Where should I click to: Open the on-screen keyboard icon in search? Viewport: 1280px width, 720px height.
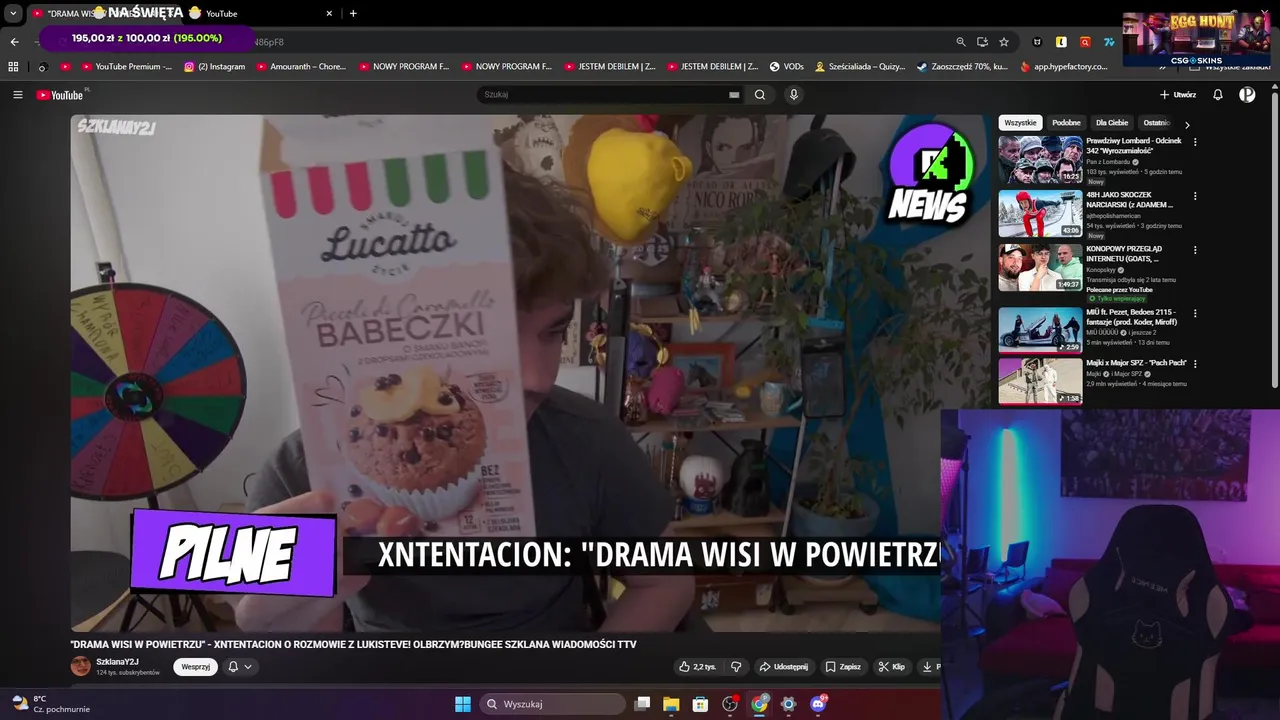click(734, 95)
